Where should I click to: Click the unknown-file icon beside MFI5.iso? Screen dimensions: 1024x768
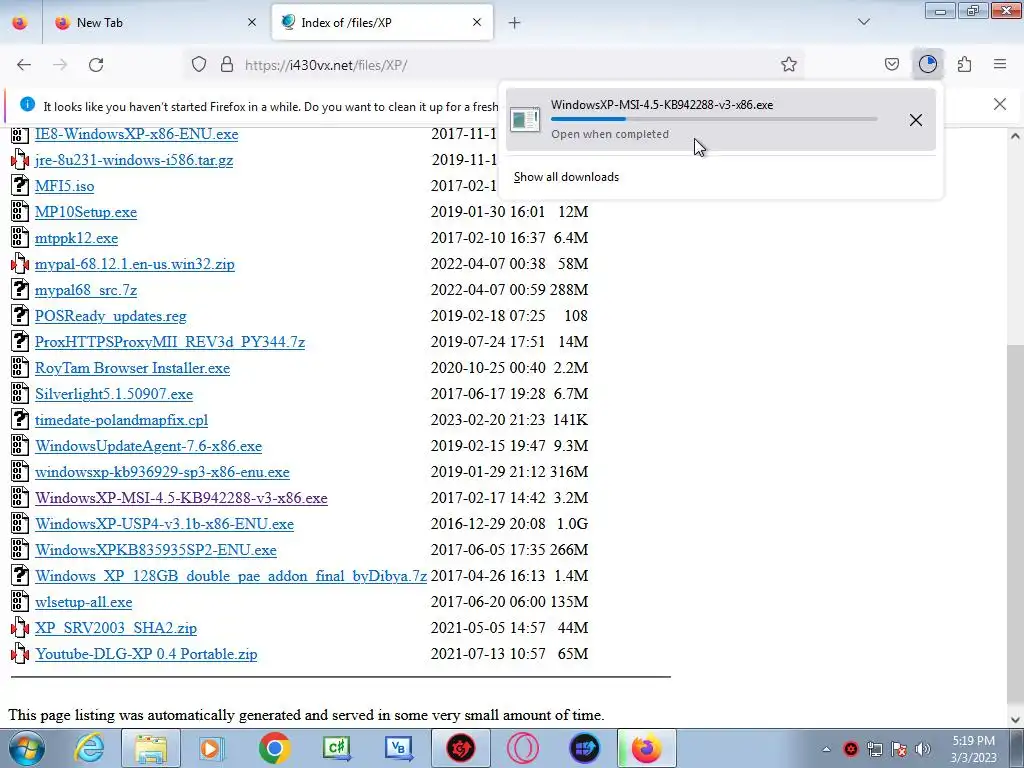pos(20,185)
